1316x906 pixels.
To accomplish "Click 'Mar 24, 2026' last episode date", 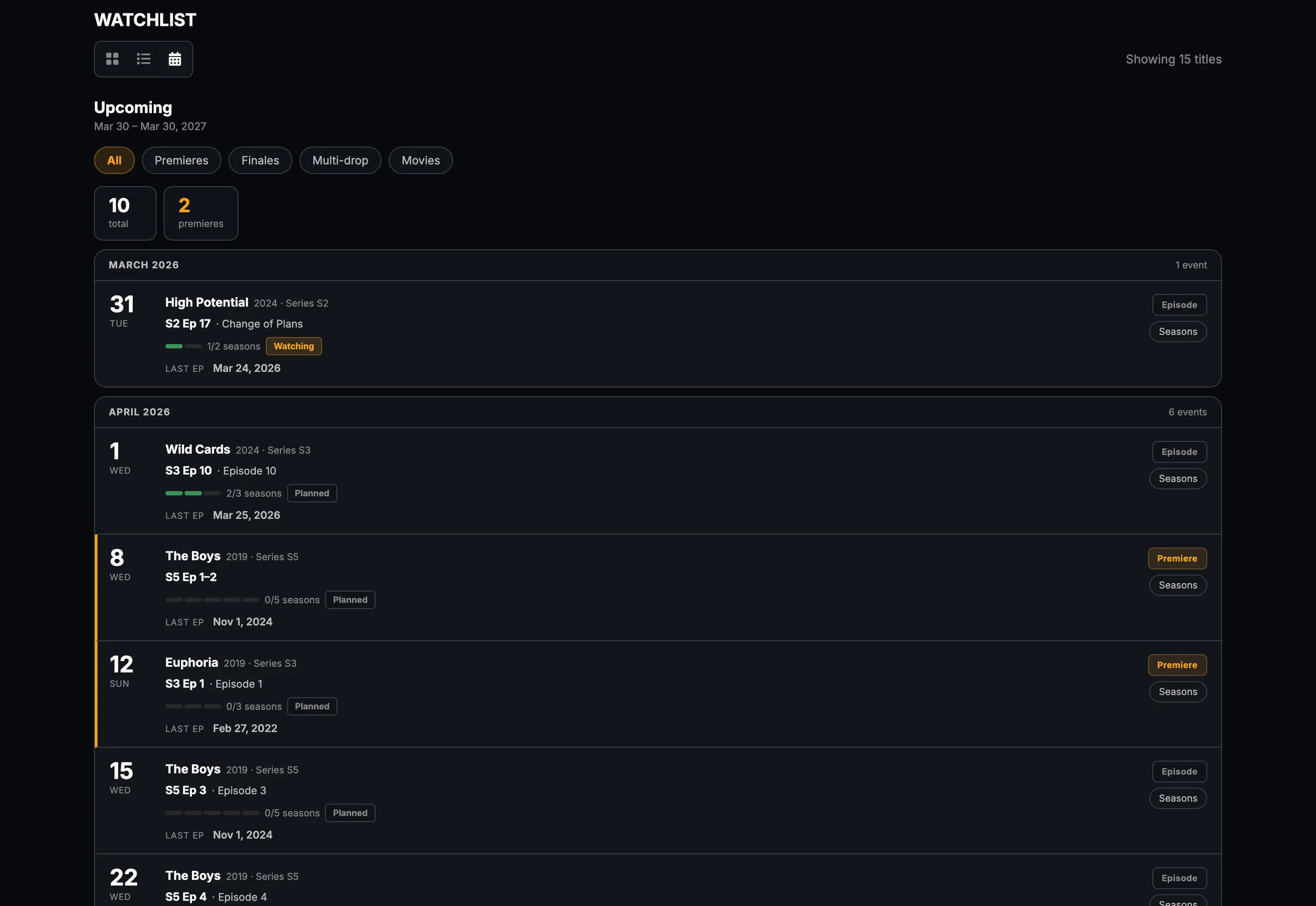I will tap(247, 368).
